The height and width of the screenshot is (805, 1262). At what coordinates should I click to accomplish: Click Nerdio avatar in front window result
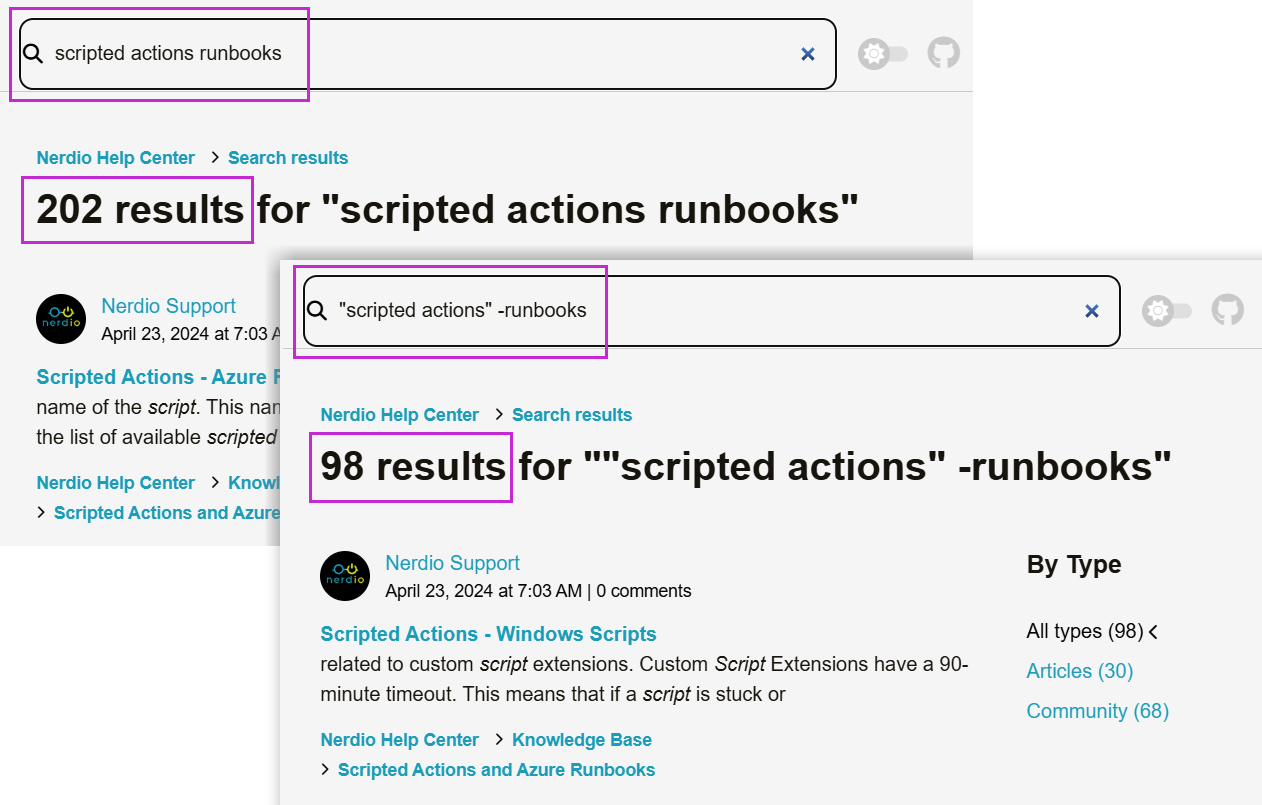(345, 576)
